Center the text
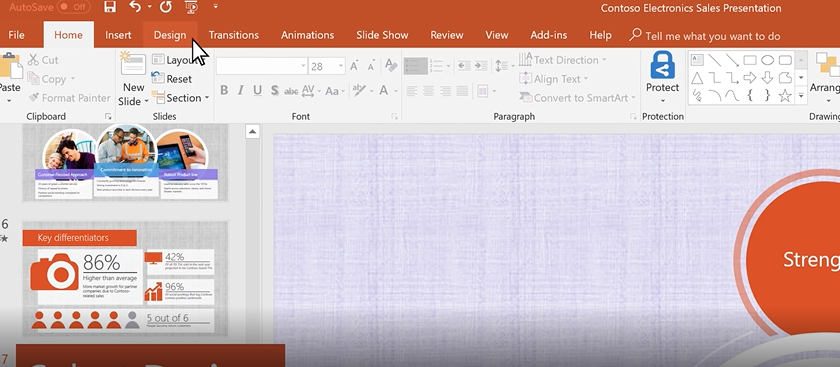Image resolution: width=840 pixels, height=367 pixels. coord(428,91)
